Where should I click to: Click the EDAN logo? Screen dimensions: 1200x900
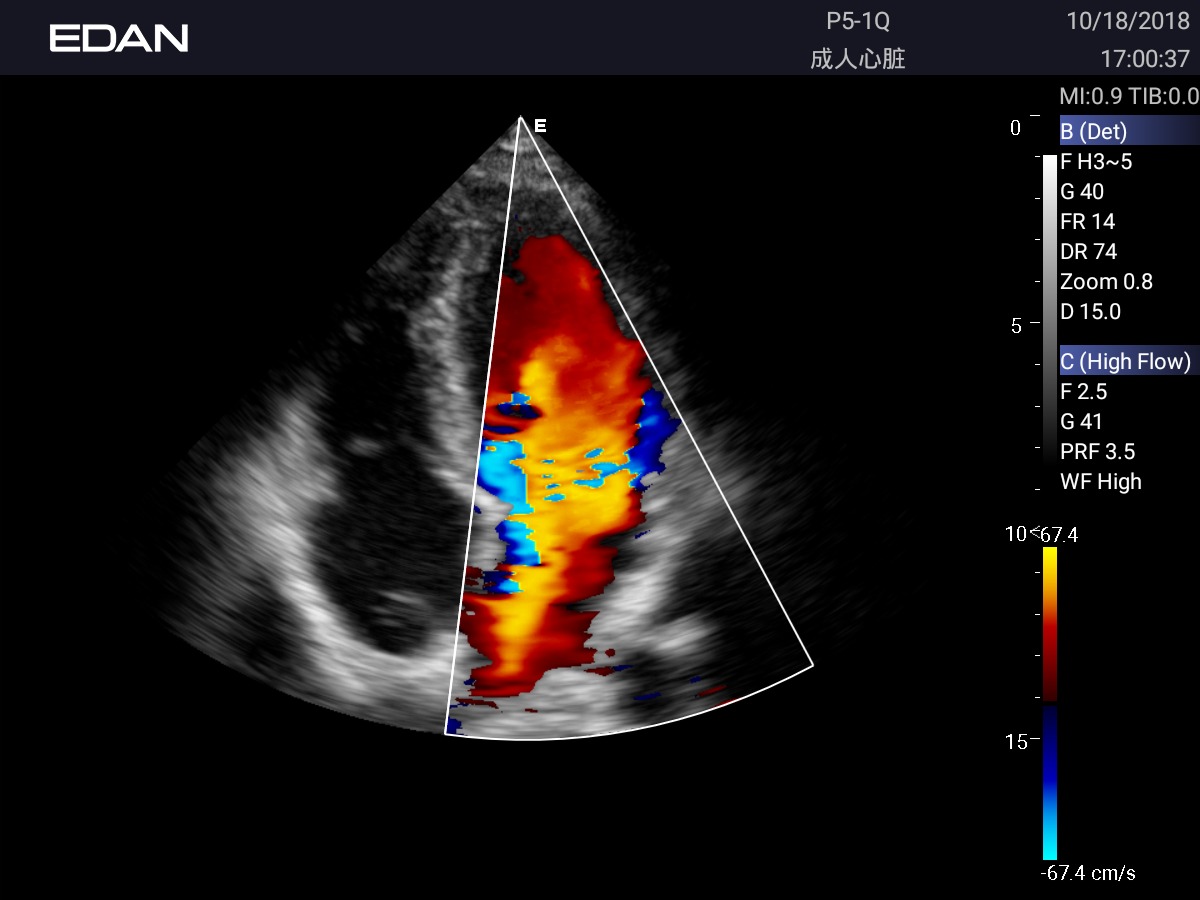119,38
